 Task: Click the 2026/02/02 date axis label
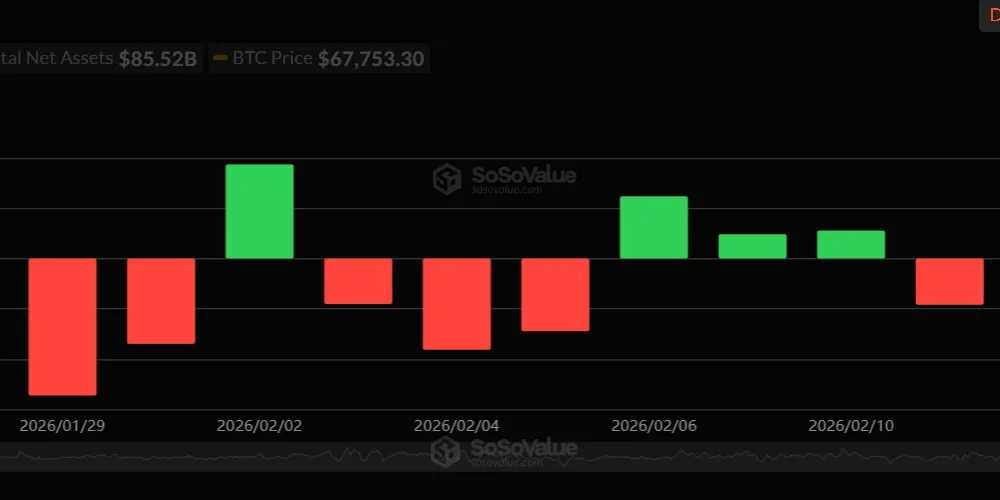click(x=259, y=425)
